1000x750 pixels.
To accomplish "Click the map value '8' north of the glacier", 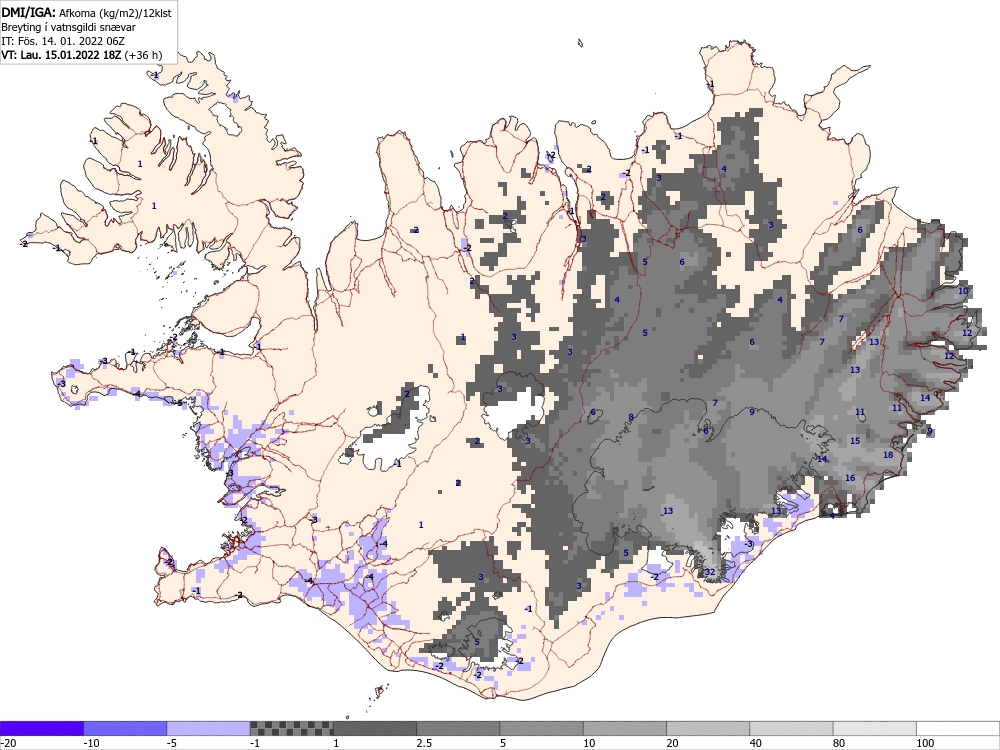I will coord(631,418).
